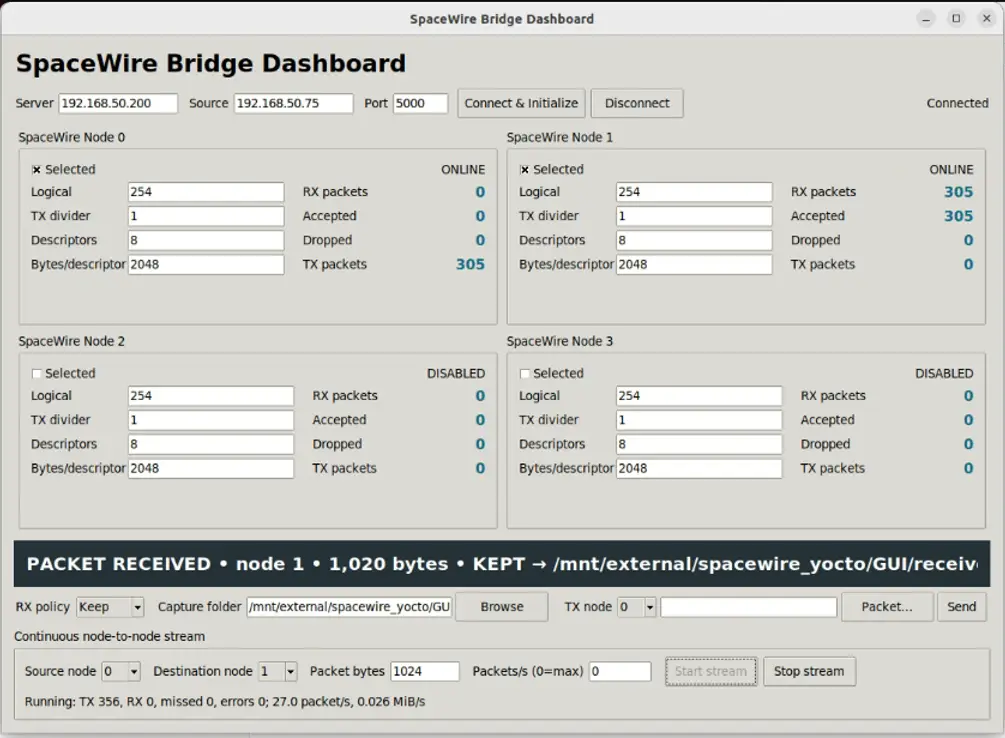
Task: Click the Send button
Action: [961, 607]
